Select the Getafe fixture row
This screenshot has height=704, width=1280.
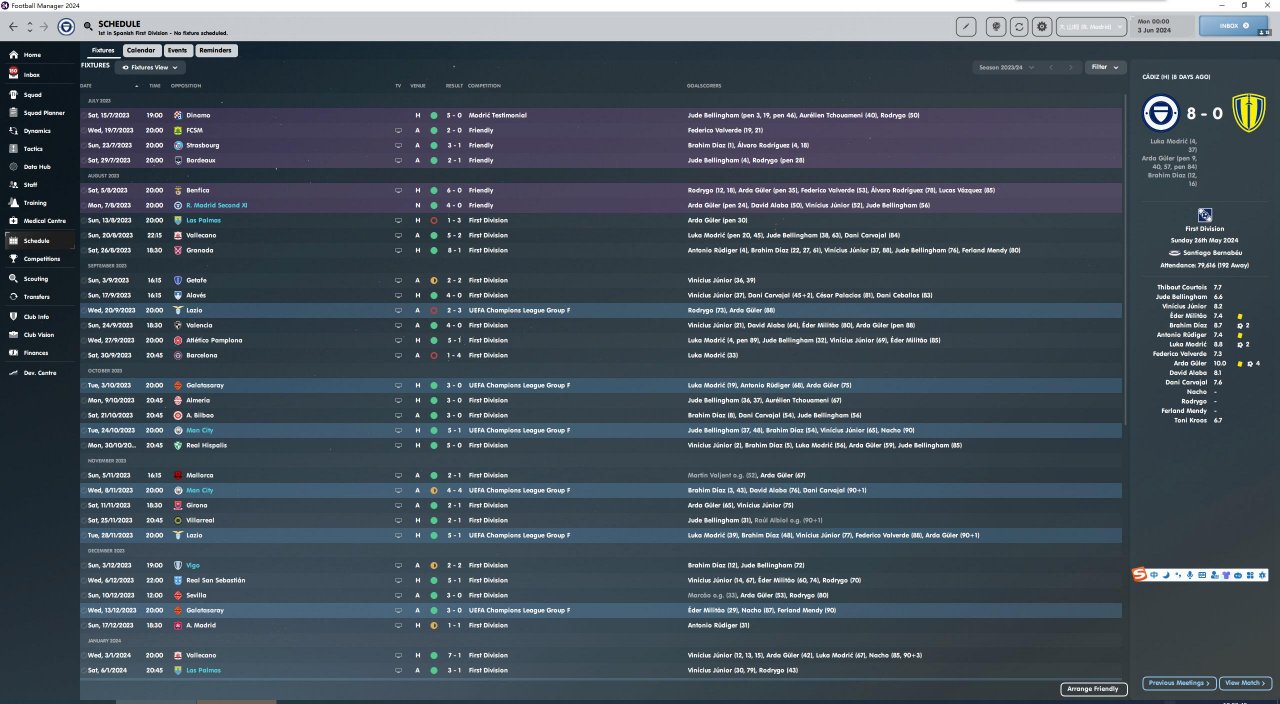(x=603, y=280)
